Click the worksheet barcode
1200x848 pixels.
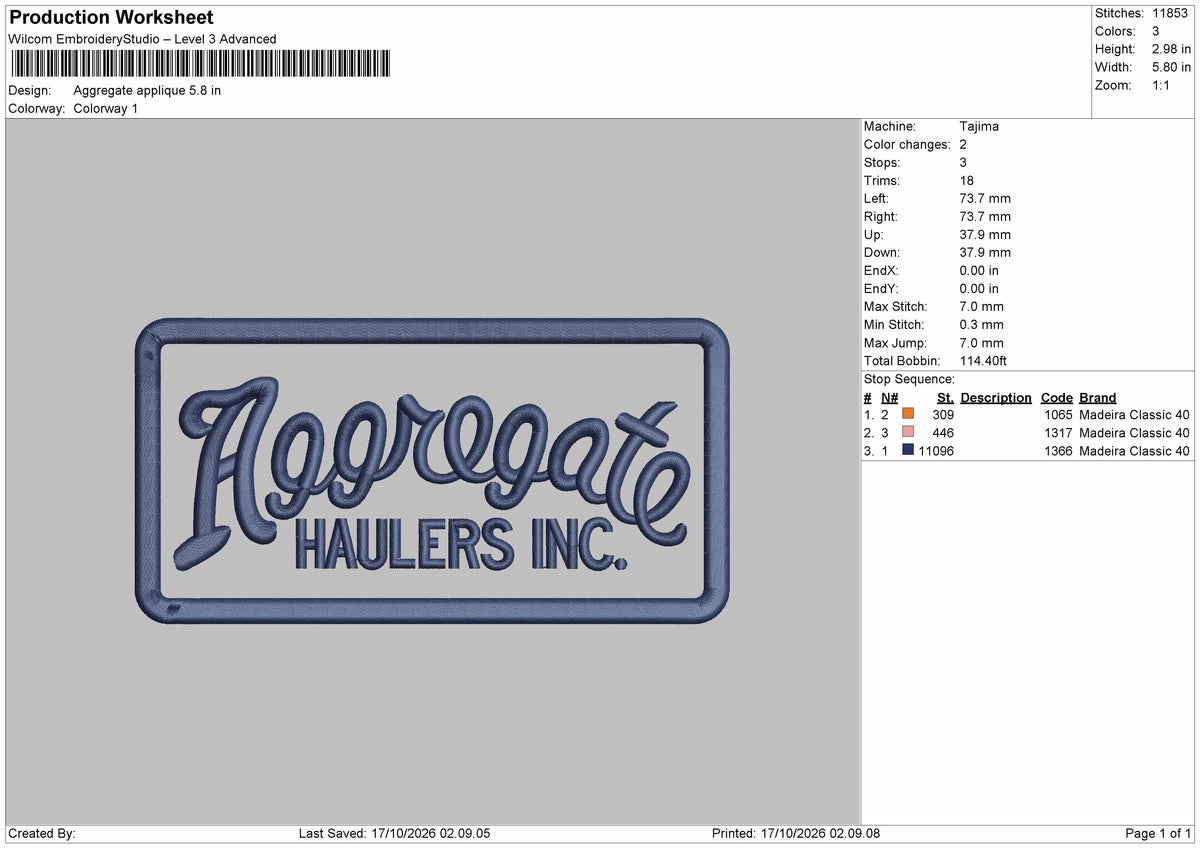[x=200, y=64]
